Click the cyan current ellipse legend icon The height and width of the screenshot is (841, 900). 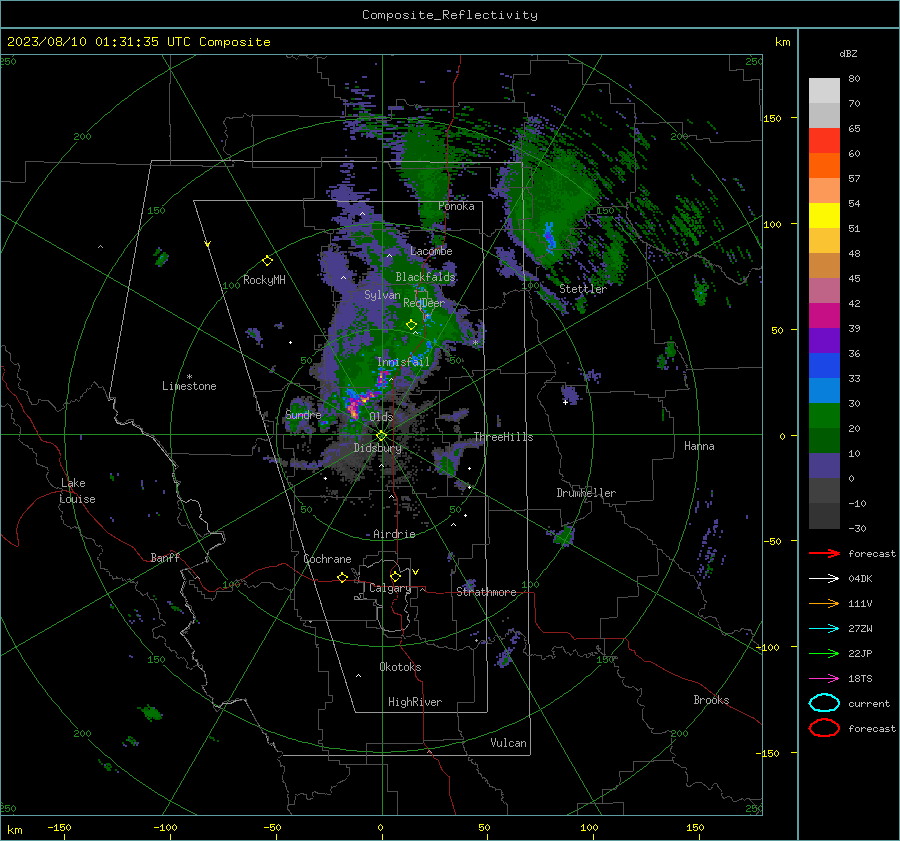pyautogui.click(x=824, y=703)
